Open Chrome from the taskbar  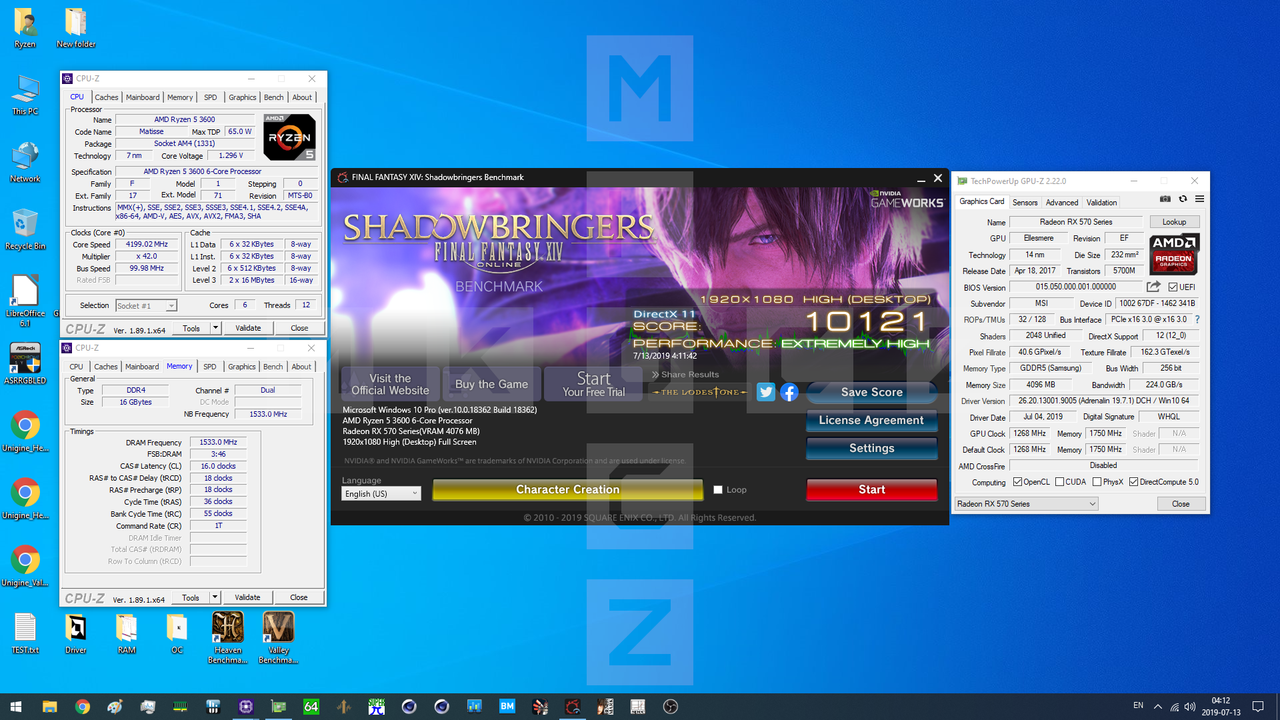82,706
